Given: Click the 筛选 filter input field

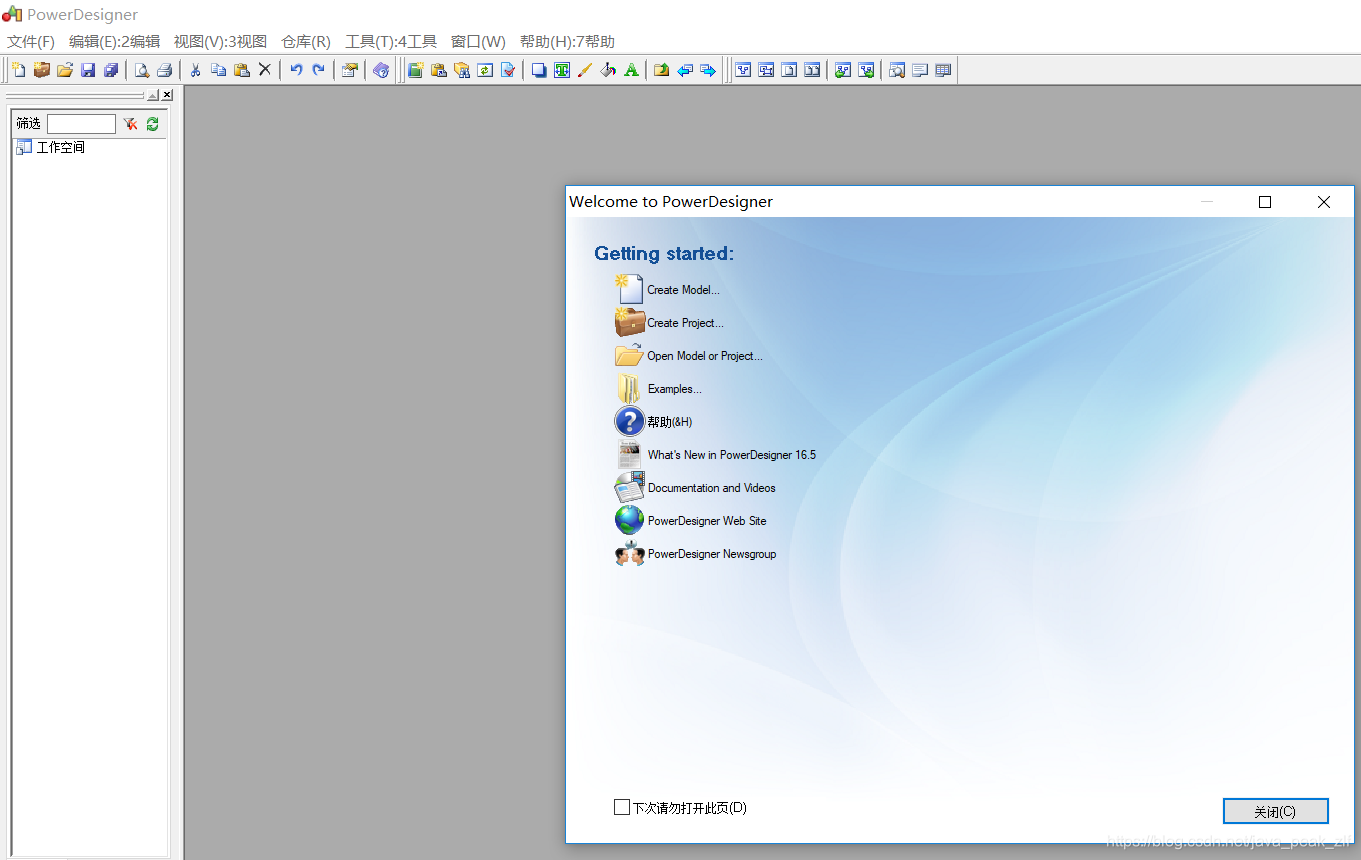Looking at the screenshot, I should 81,124.
